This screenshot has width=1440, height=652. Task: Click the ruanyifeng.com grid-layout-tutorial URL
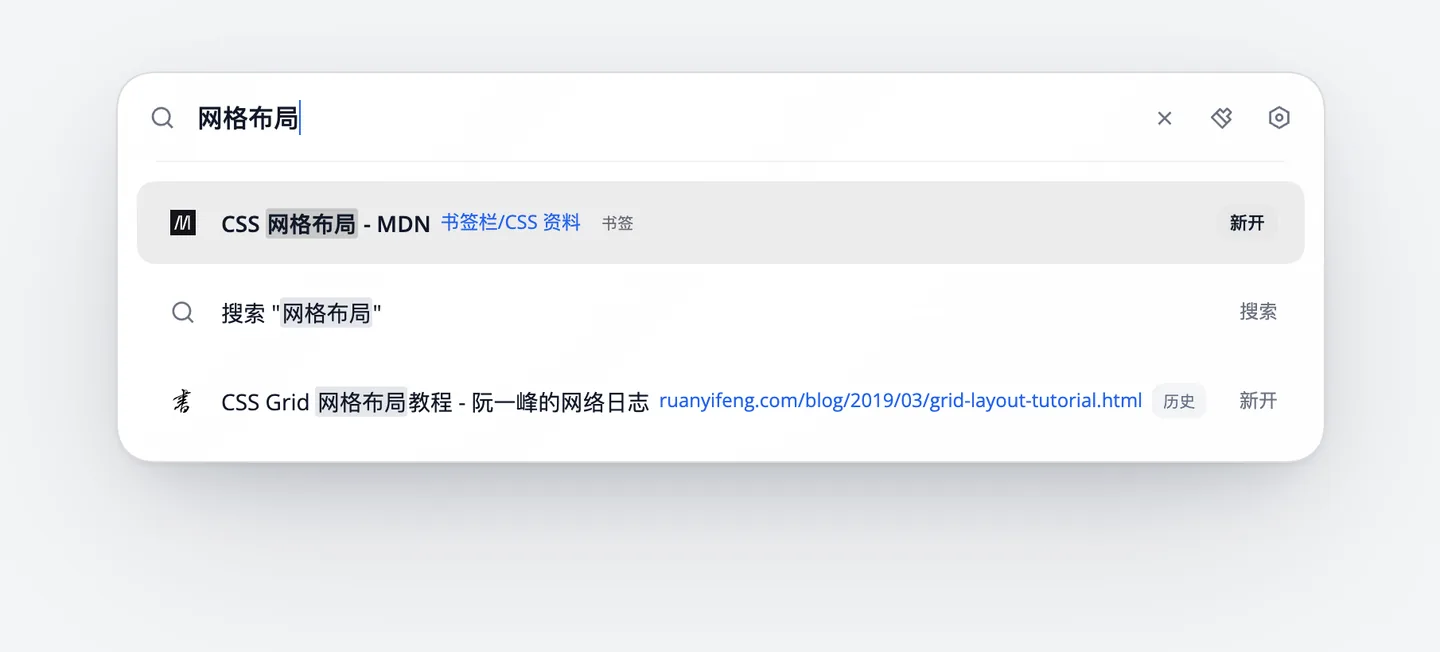[900, 401]
